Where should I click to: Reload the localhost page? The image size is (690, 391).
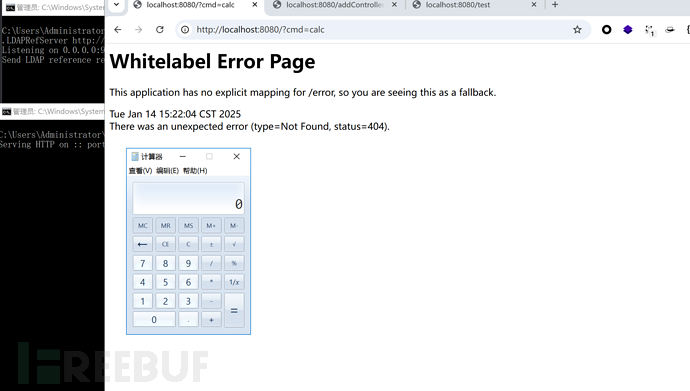[160, 29]
